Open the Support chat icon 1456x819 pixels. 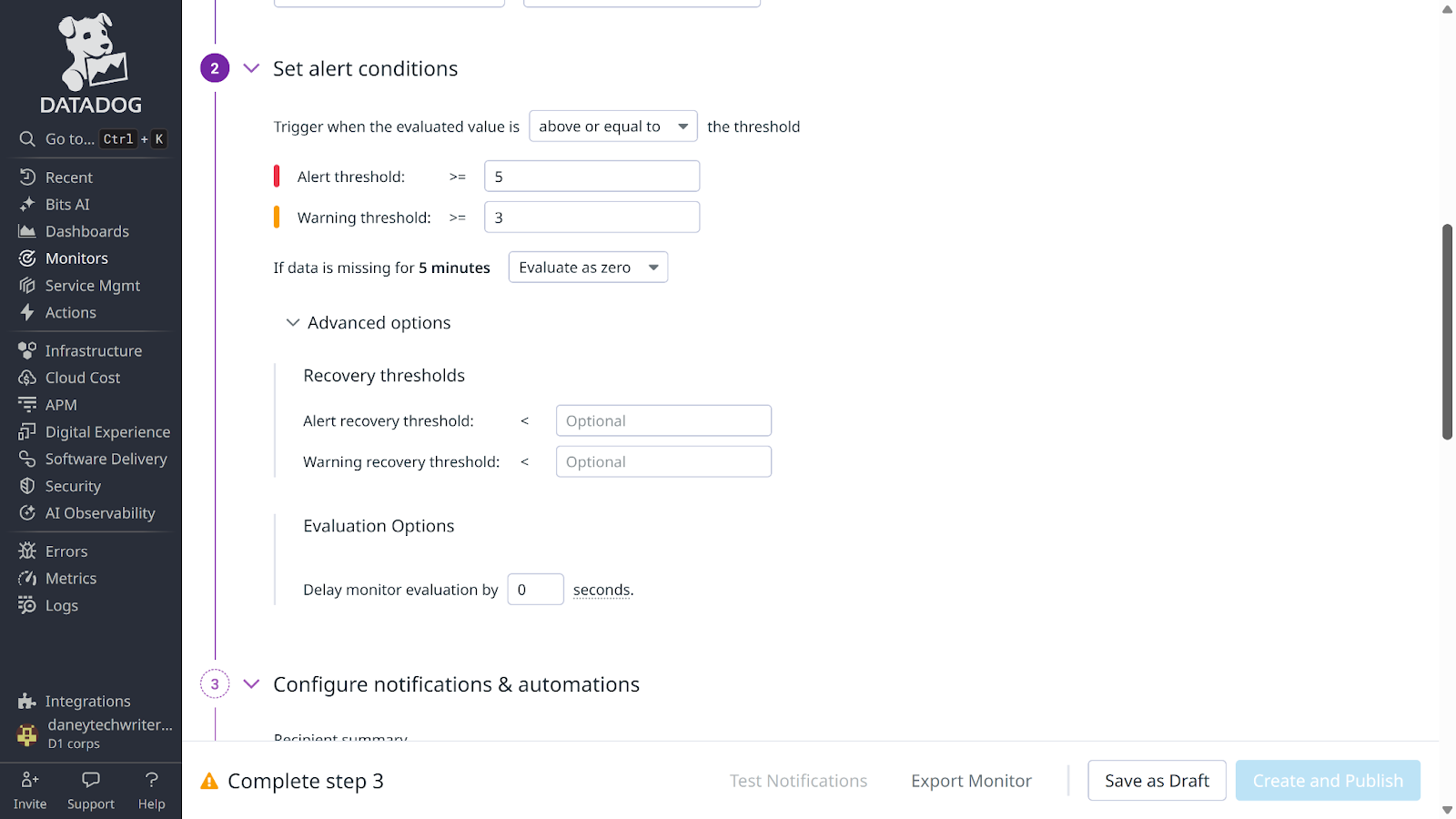(x=91, y=780)
